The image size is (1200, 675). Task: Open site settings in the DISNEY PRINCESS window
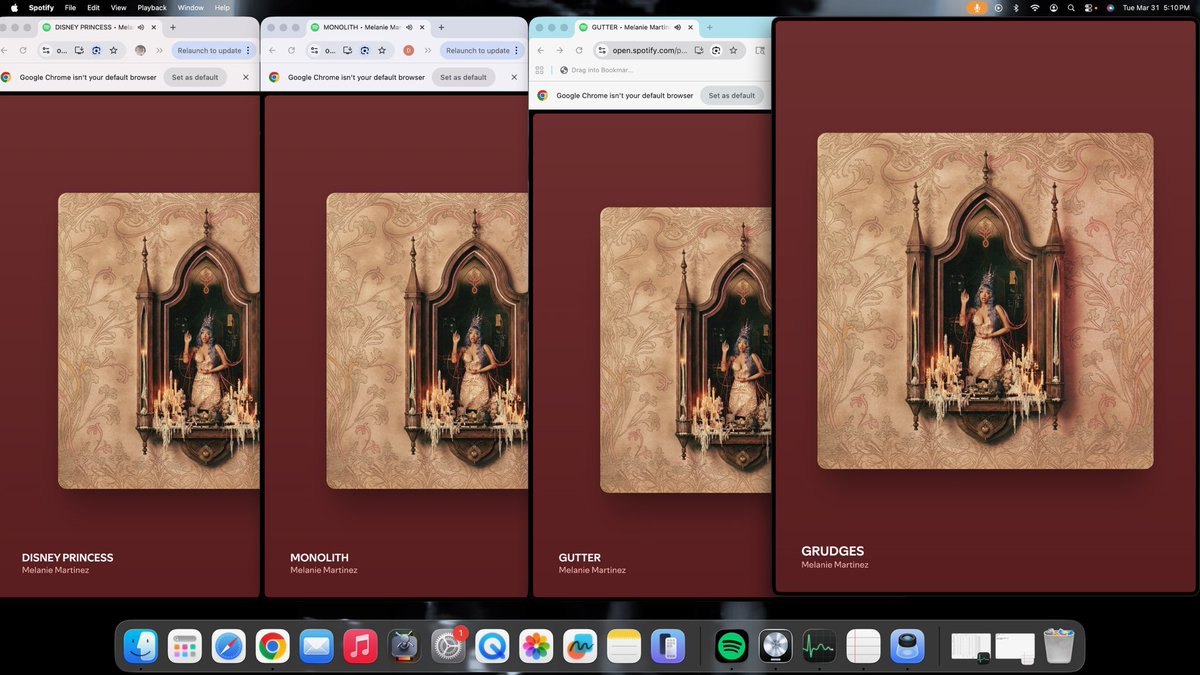coord(46,50)
